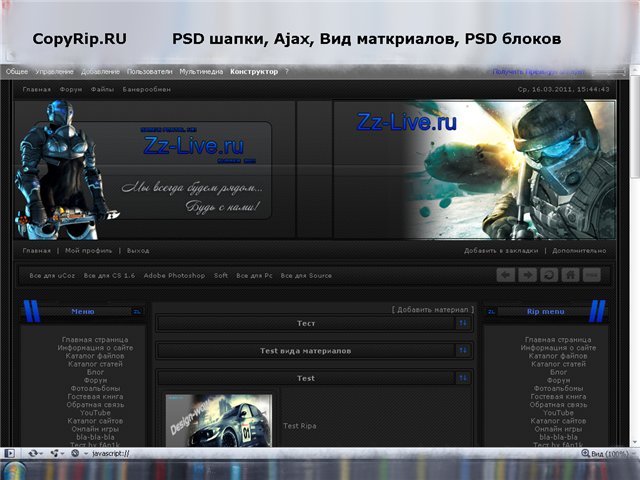Click Онлайн игры in Rip menu block
Viewport: 640px width, 480px height.
click(558, 429)
